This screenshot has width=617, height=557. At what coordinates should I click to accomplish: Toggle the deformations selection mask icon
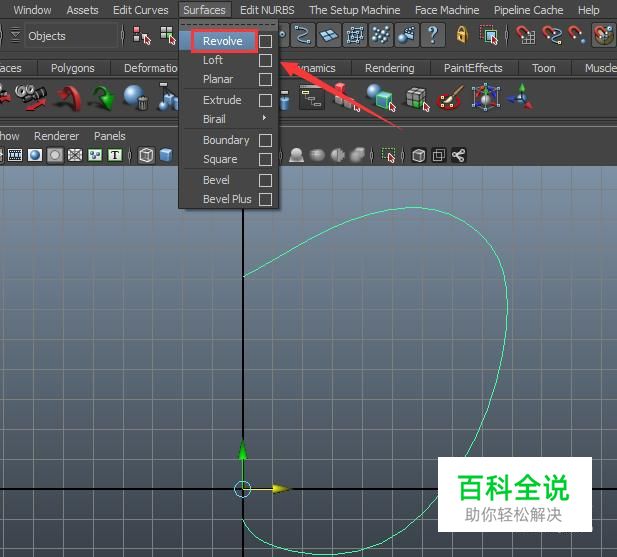355,35
